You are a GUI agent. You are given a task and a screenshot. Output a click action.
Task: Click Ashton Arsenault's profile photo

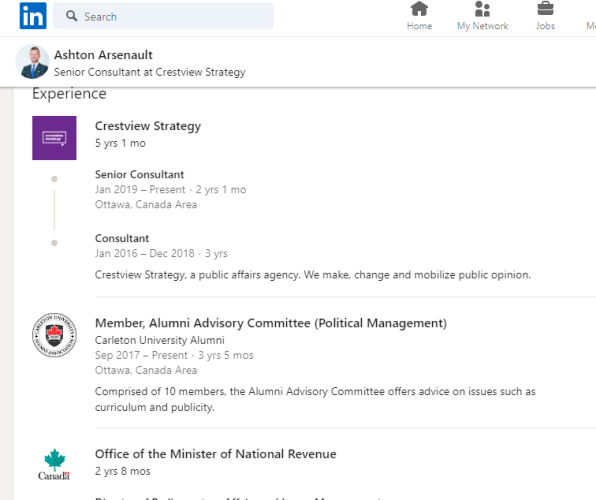coord(32,62)
